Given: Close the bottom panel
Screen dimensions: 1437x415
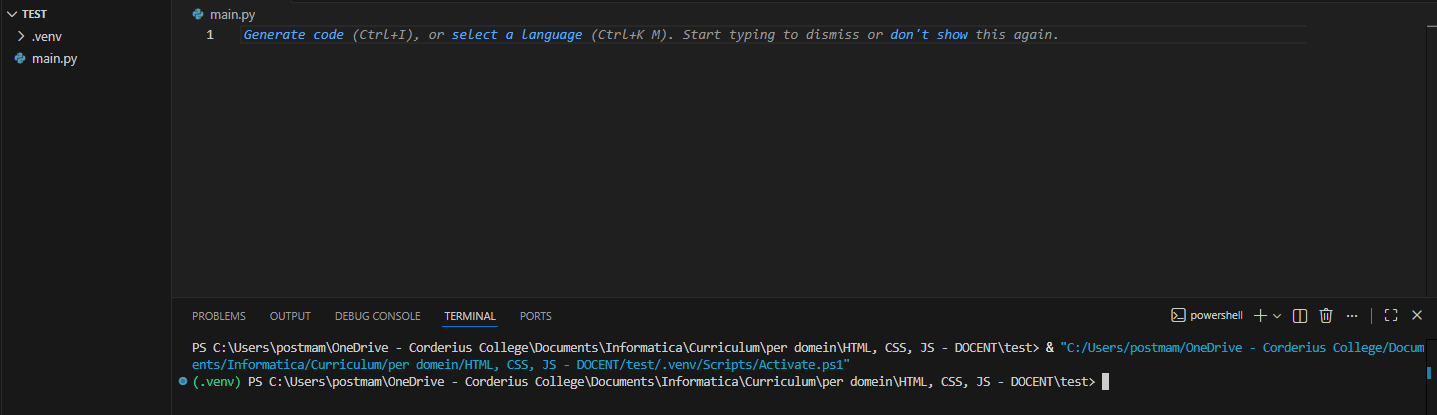Looking at the screenshot, I should [x=1416, y=316].
